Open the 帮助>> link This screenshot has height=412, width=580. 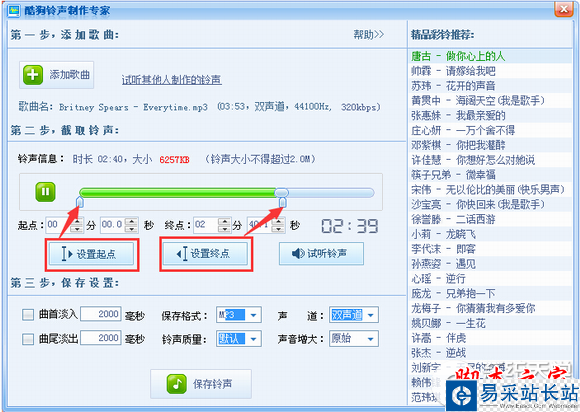[x=368, y=35]
